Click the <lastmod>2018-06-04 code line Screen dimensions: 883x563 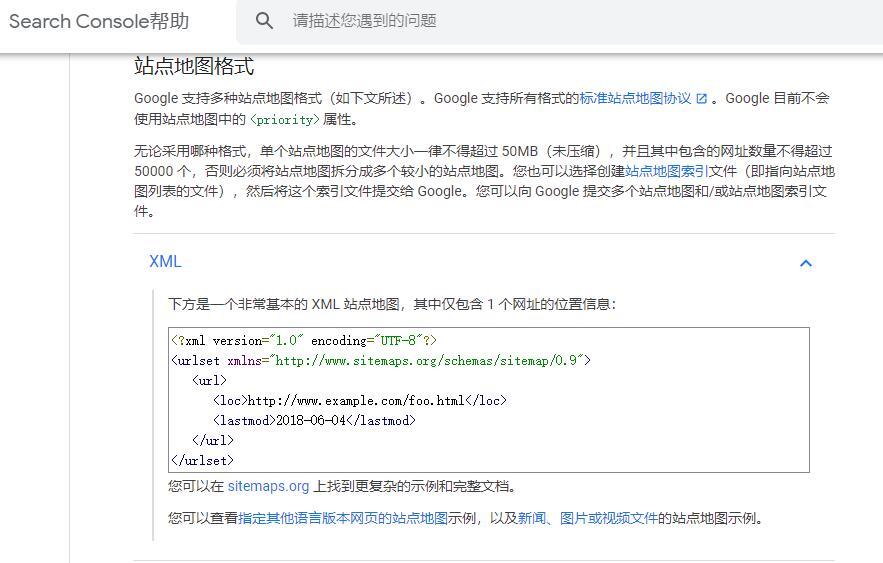coord(314,421)
